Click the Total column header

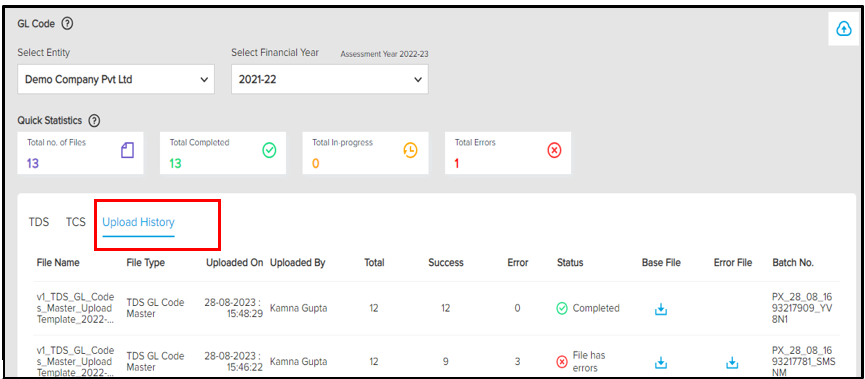[x=374, y=263]
